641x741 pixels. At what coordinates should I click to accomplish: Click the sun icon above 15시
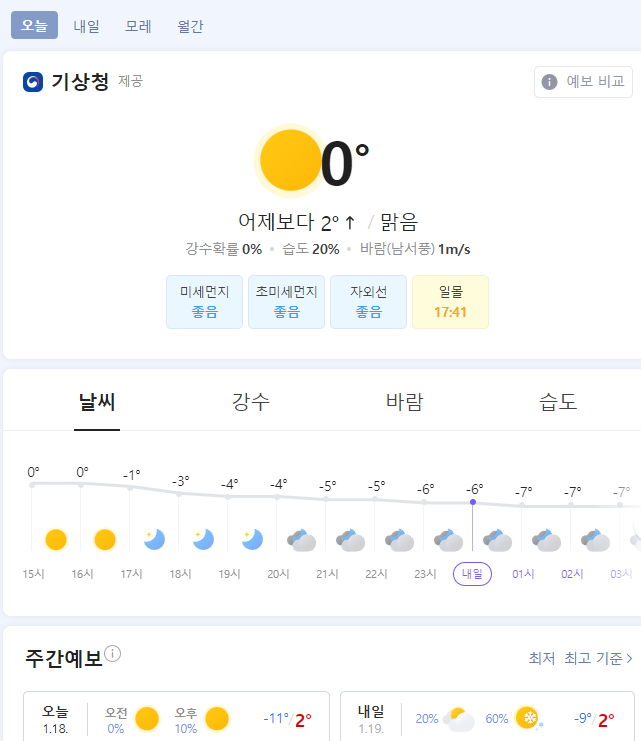[56, 540]
